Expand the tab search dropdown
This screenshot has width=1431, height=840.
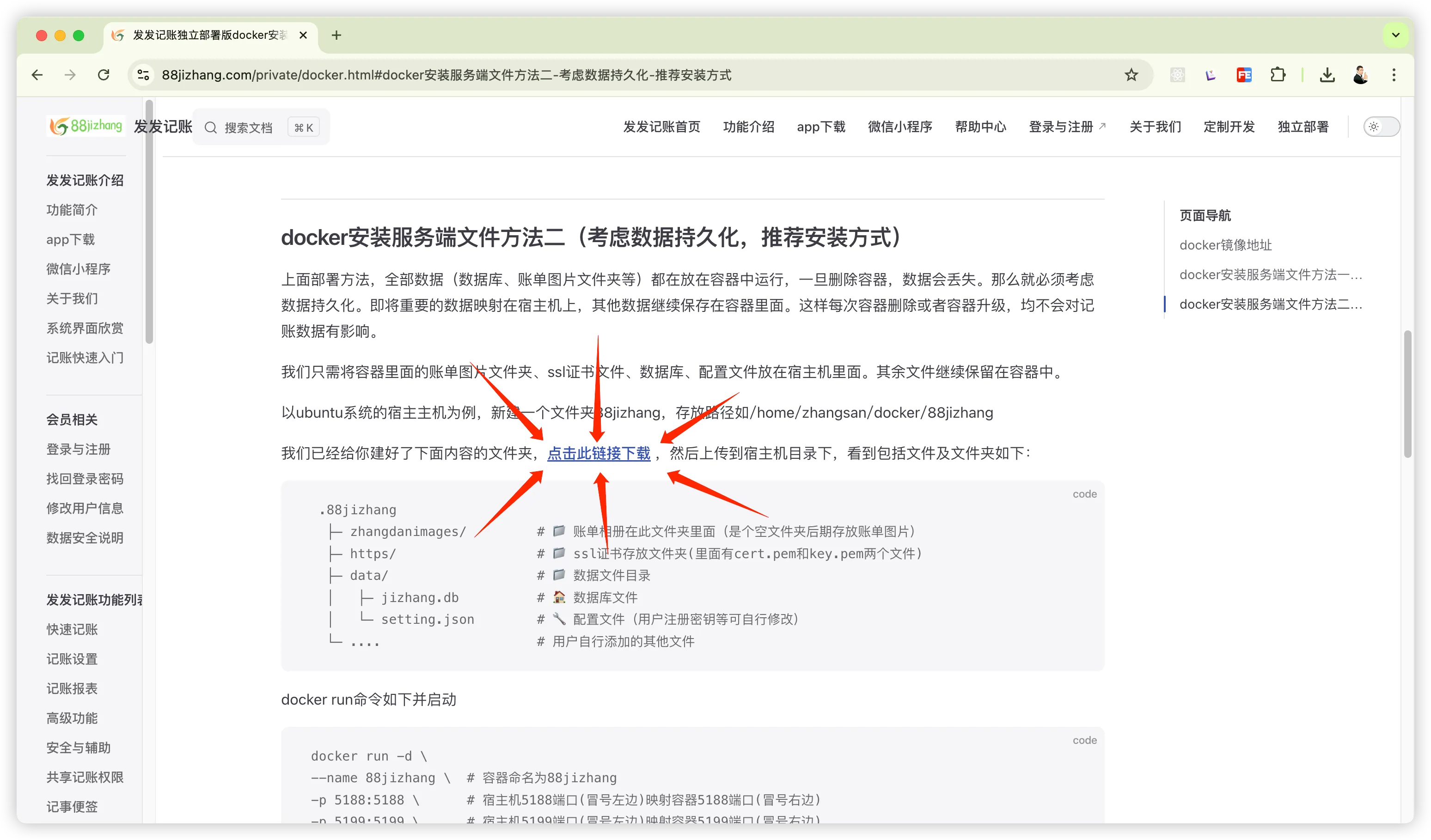[x=1396, y=35]
